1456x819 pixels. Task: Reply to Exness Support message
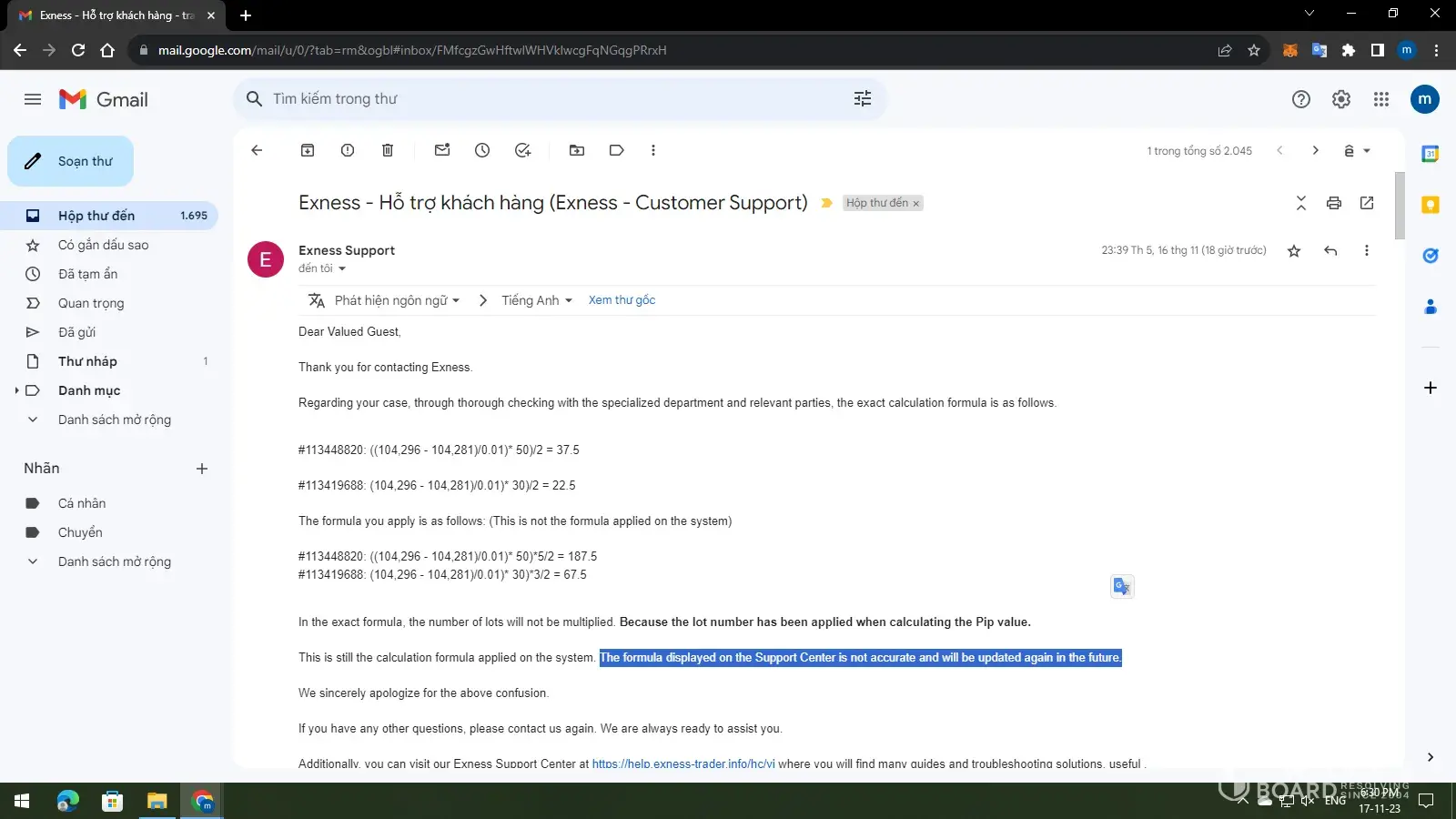[1330, 250]
